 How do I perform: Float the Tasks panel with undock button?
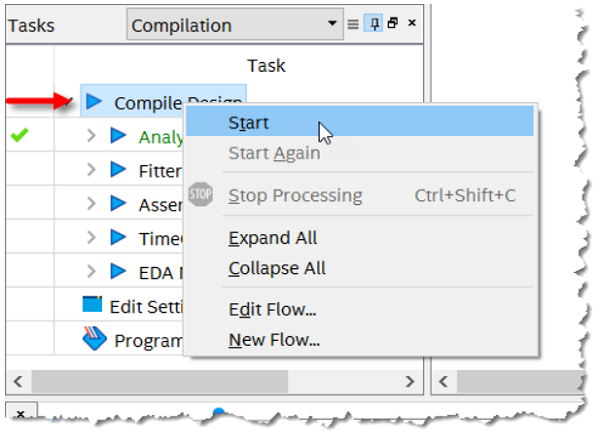(392, 24)
